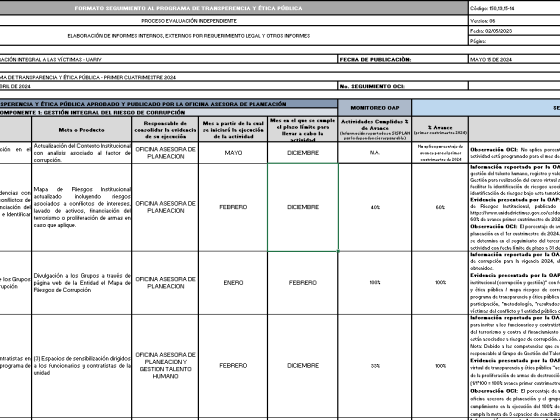Click the 'No aplica porcentaje de avance' cell
The image size is (560, 420).
click(x=440, y=153)
